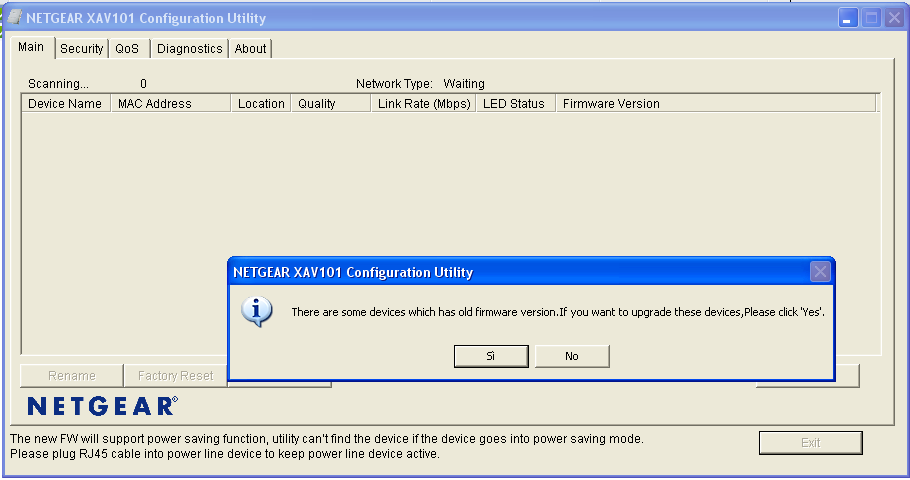Click the scan count value 0
Image resolution: width=910 pixels, height=480 pixels.
tap(143, 84)
